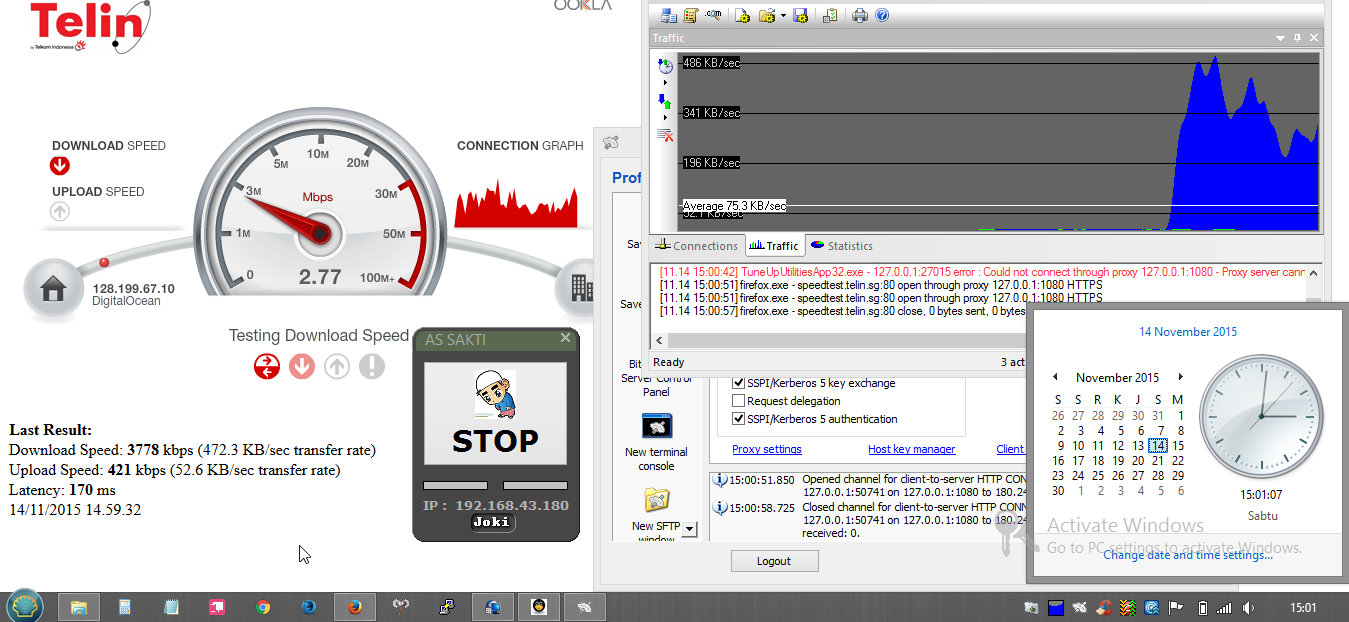Click the latency test step circle icon
Image resolution: width=1349 pixels, height=622 pixels.
tap(267, 366)
